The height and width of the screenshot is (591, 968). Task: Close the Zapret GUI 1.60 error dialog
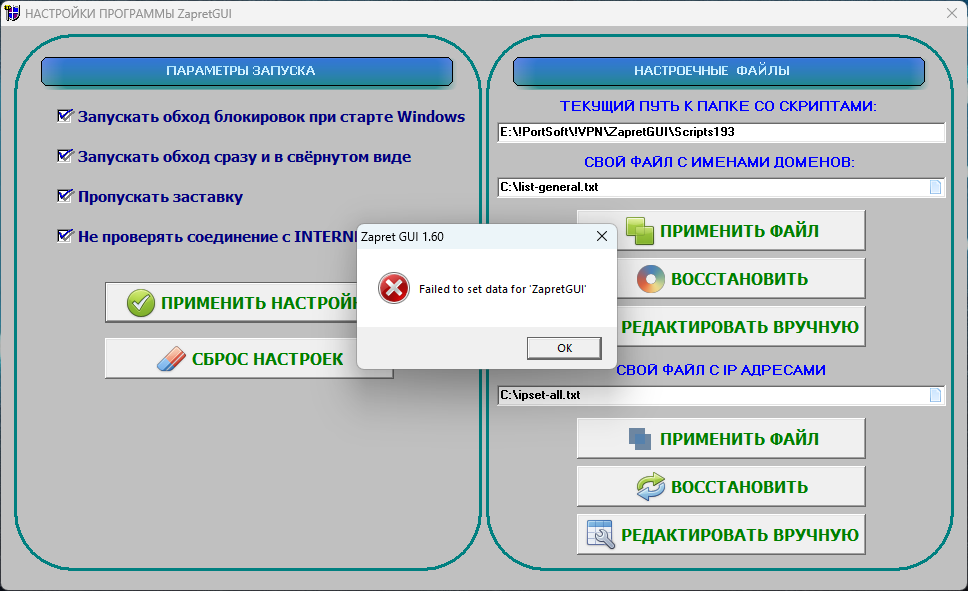602,237
